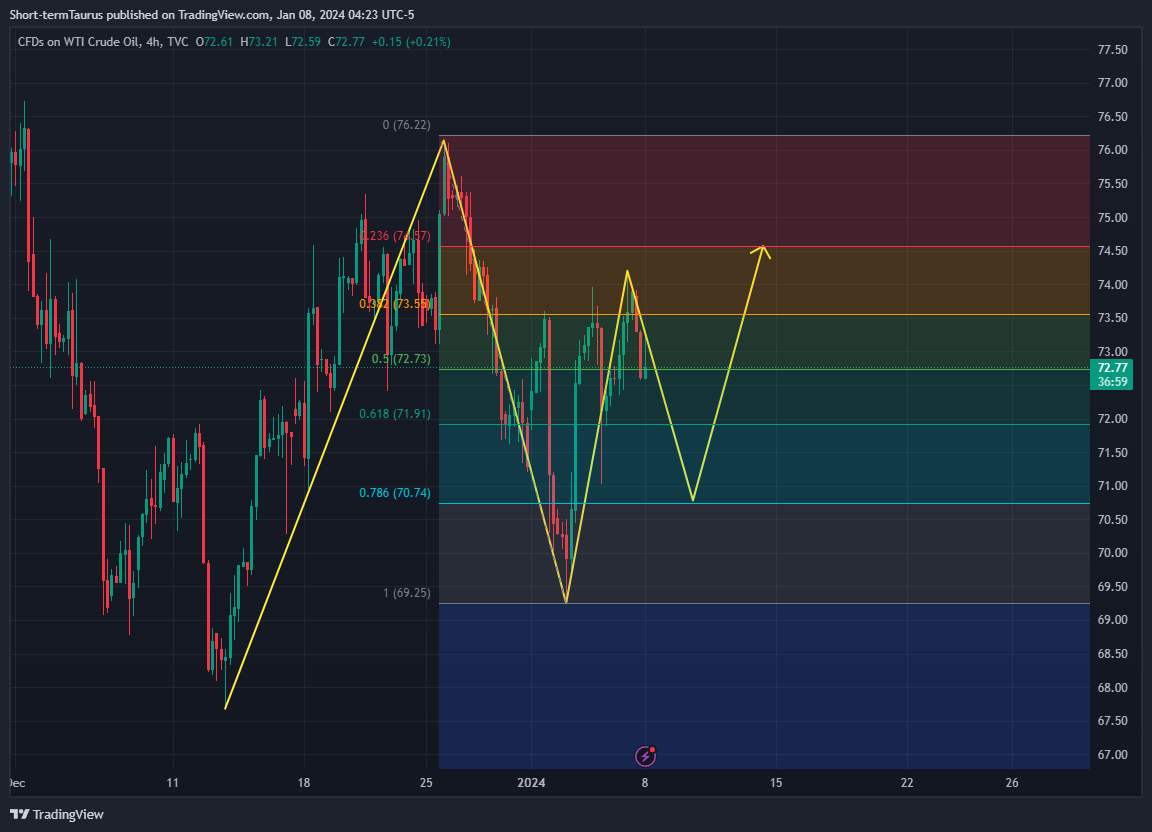Click the 74.50 price axis label
Image resolution: width=1152 pixels, height=832 pixels.
pyautogui.click(x=1112, y=251)
